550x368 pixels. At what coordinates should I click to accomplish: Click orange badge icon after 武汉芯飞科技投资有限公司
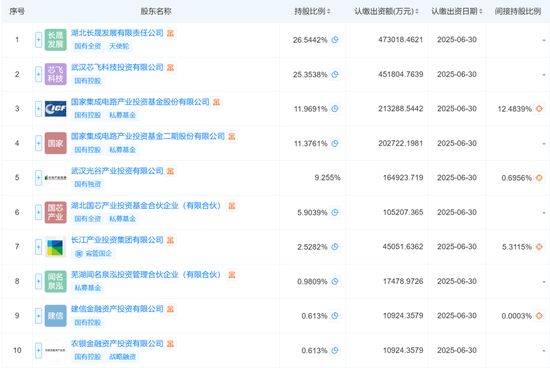tap(170, 67)
